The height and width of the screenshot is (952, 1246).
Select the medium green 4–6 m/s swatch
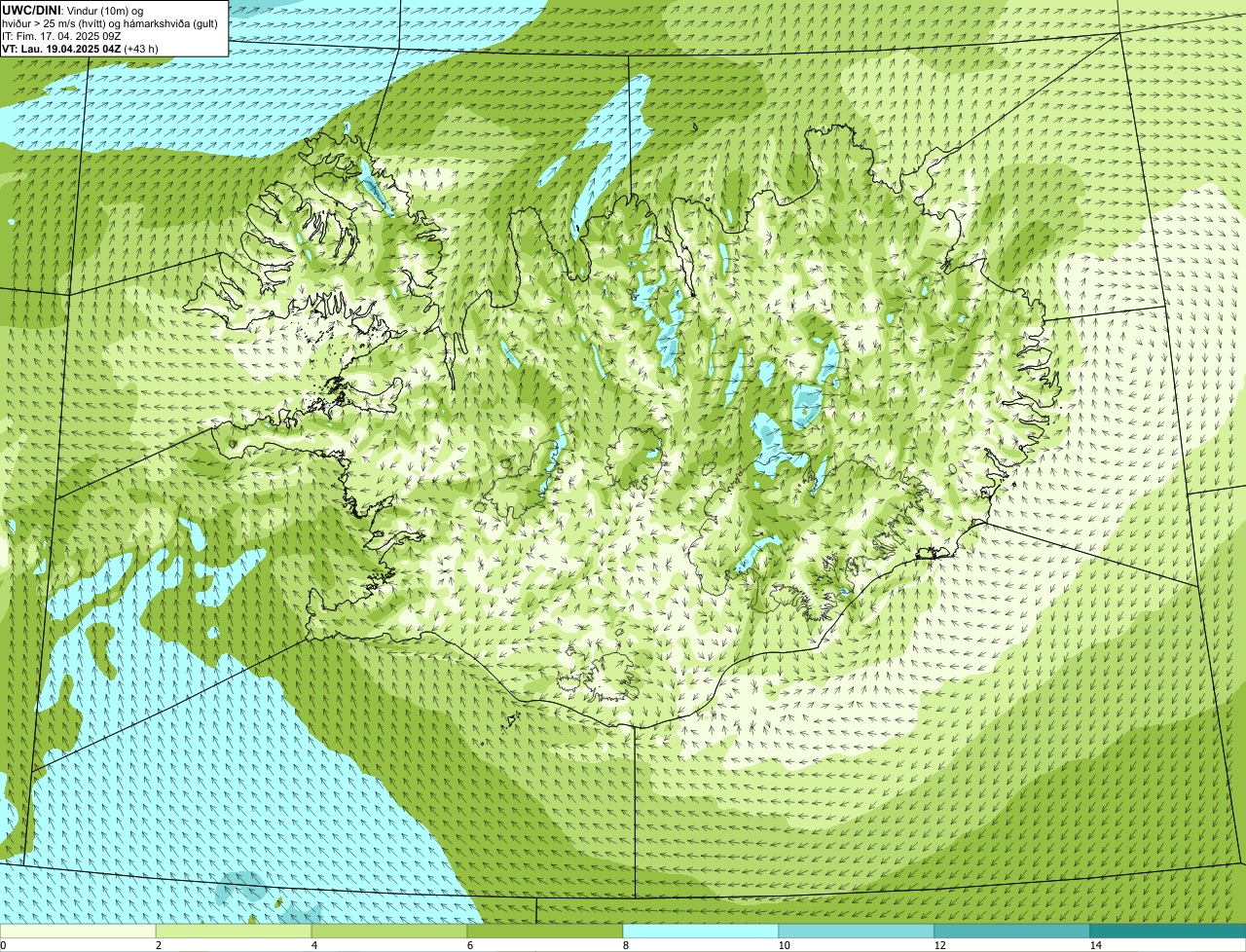(x=389, y=931)
